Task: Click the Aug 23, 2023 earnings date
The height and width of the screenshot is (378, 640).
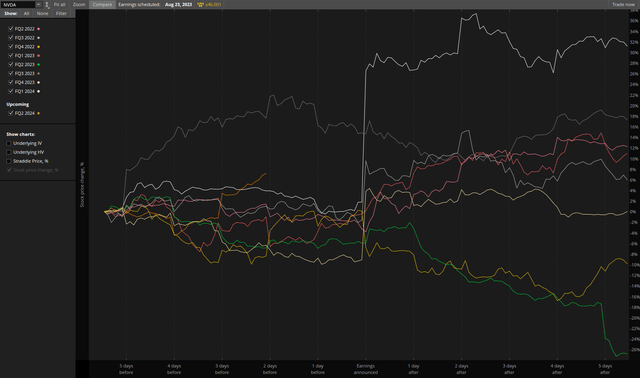Action: click(178, 4)
